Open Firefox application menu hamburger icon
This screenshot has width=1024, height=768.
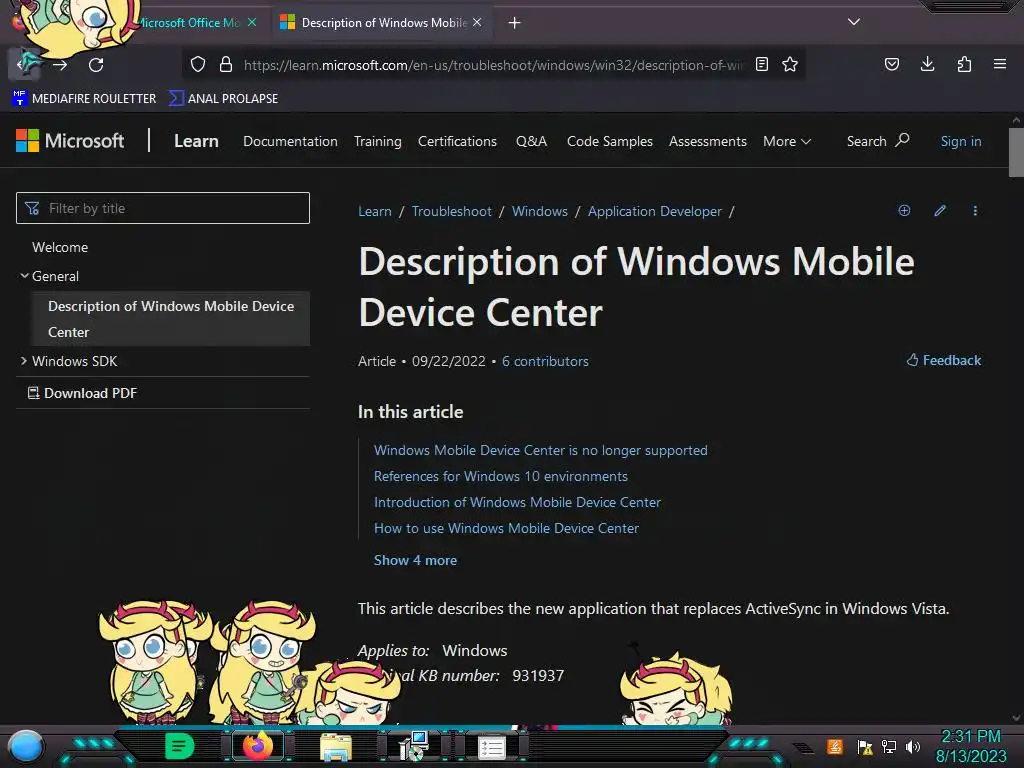tap(999, 64)
